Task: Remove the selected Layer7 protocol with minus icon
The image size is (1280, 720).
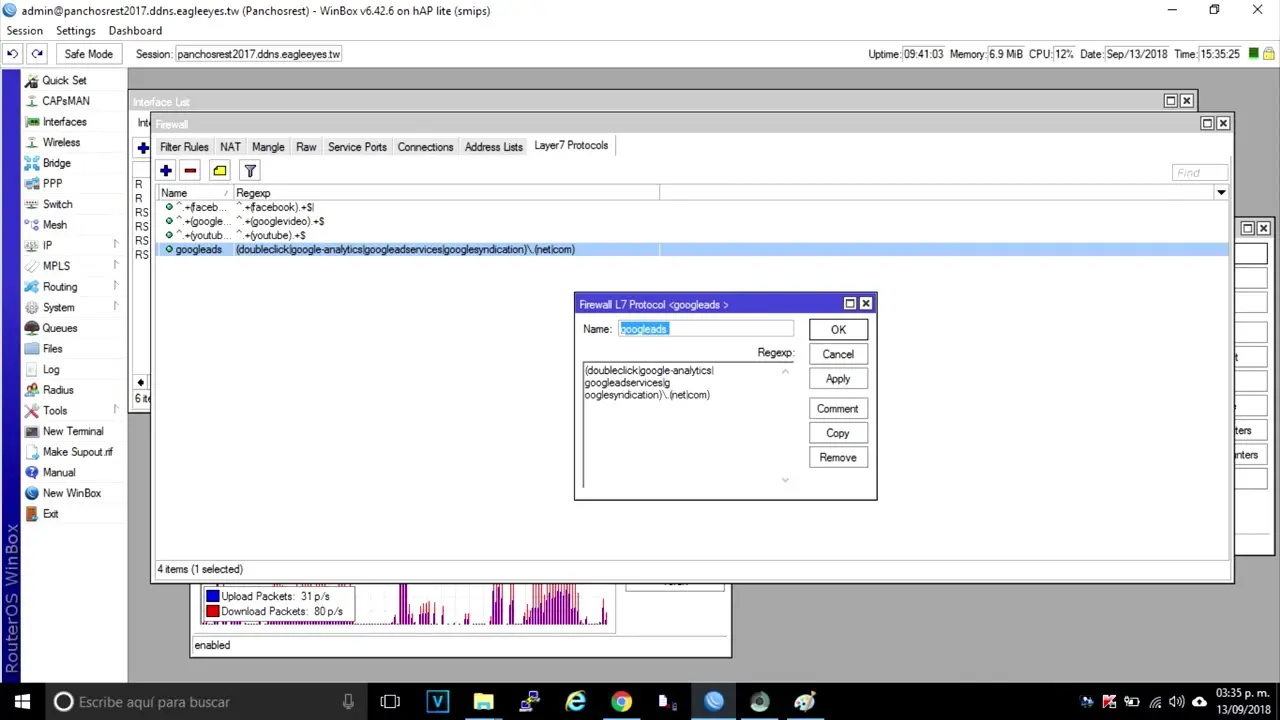Action: tap(190, 170)
